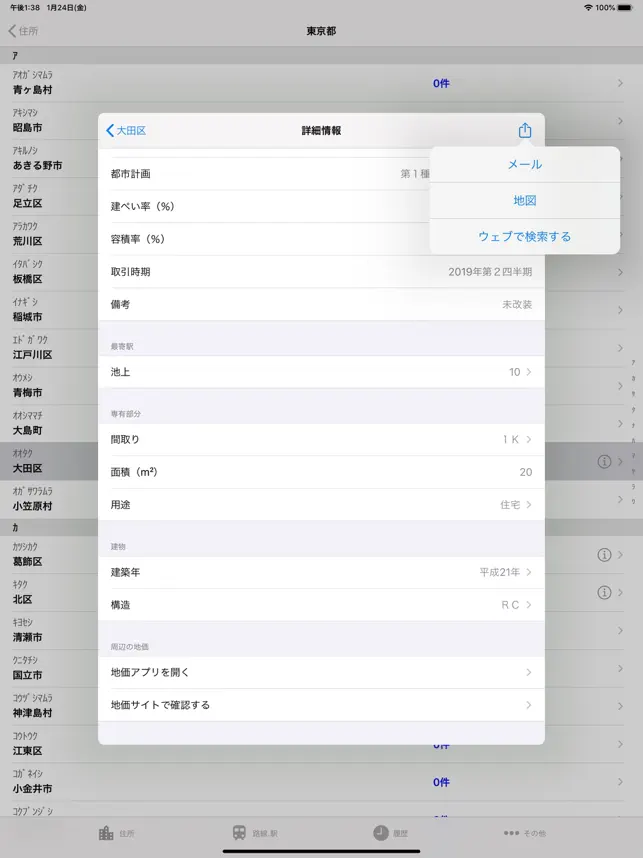Open 地価サイトで確認する link
The image size is (643, 858).
321,705
